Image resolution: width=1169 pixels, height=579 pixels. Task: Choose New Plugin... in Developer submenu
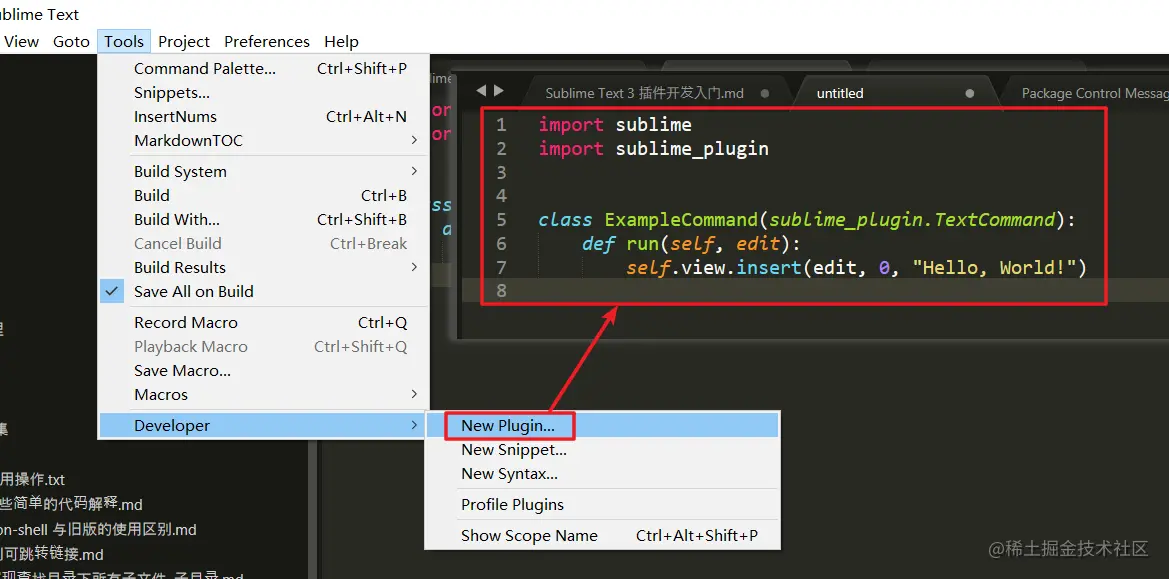(x=602, y=425)
